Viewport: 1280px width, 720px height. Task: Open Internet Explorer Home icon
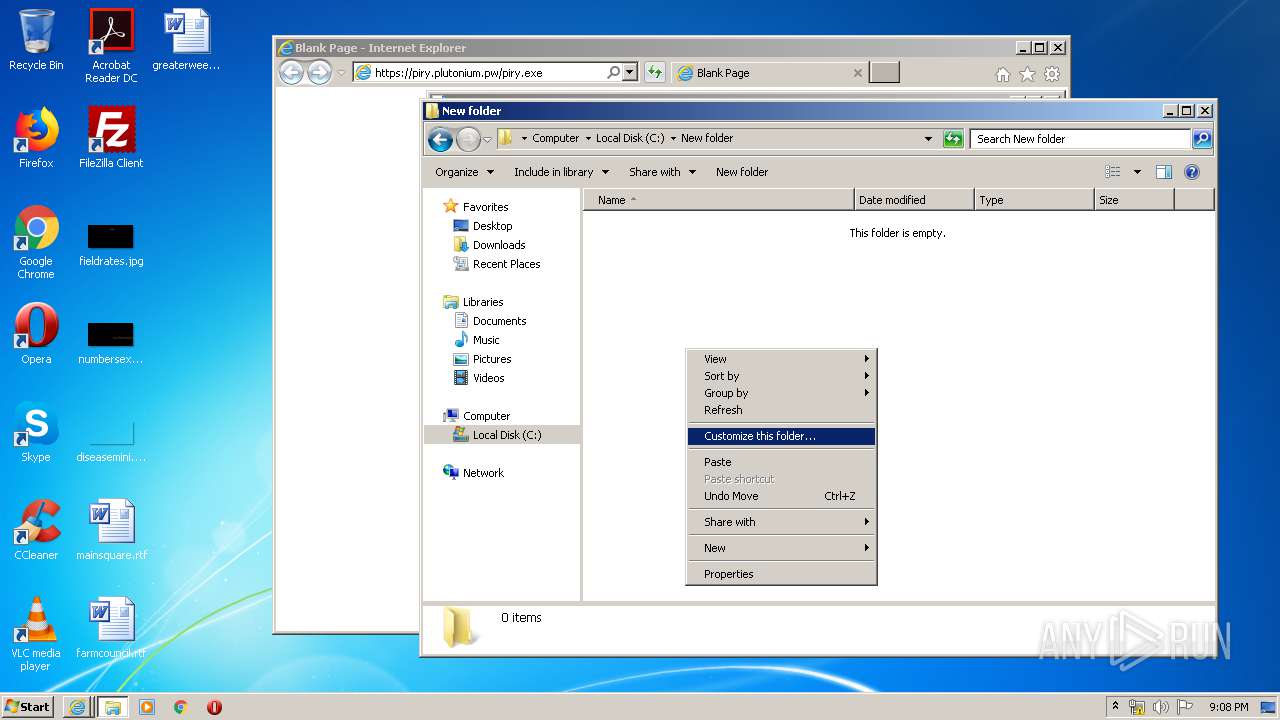1003,74
